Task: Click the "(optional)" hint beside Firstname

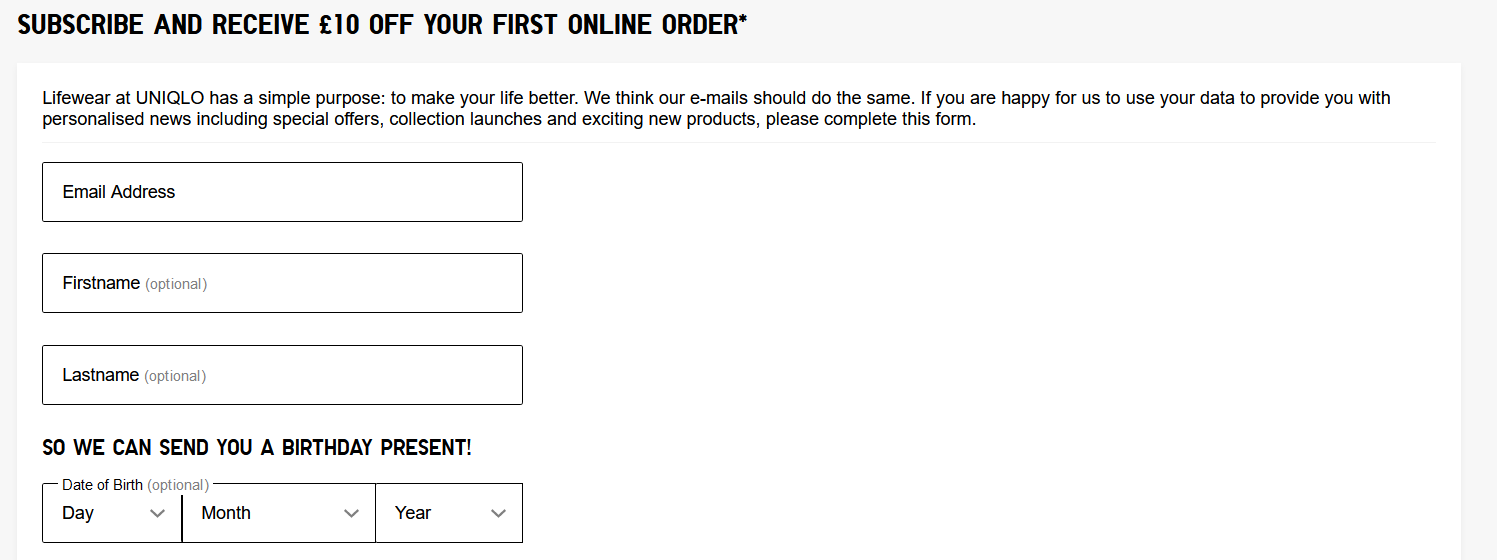Action: [176, 284]
